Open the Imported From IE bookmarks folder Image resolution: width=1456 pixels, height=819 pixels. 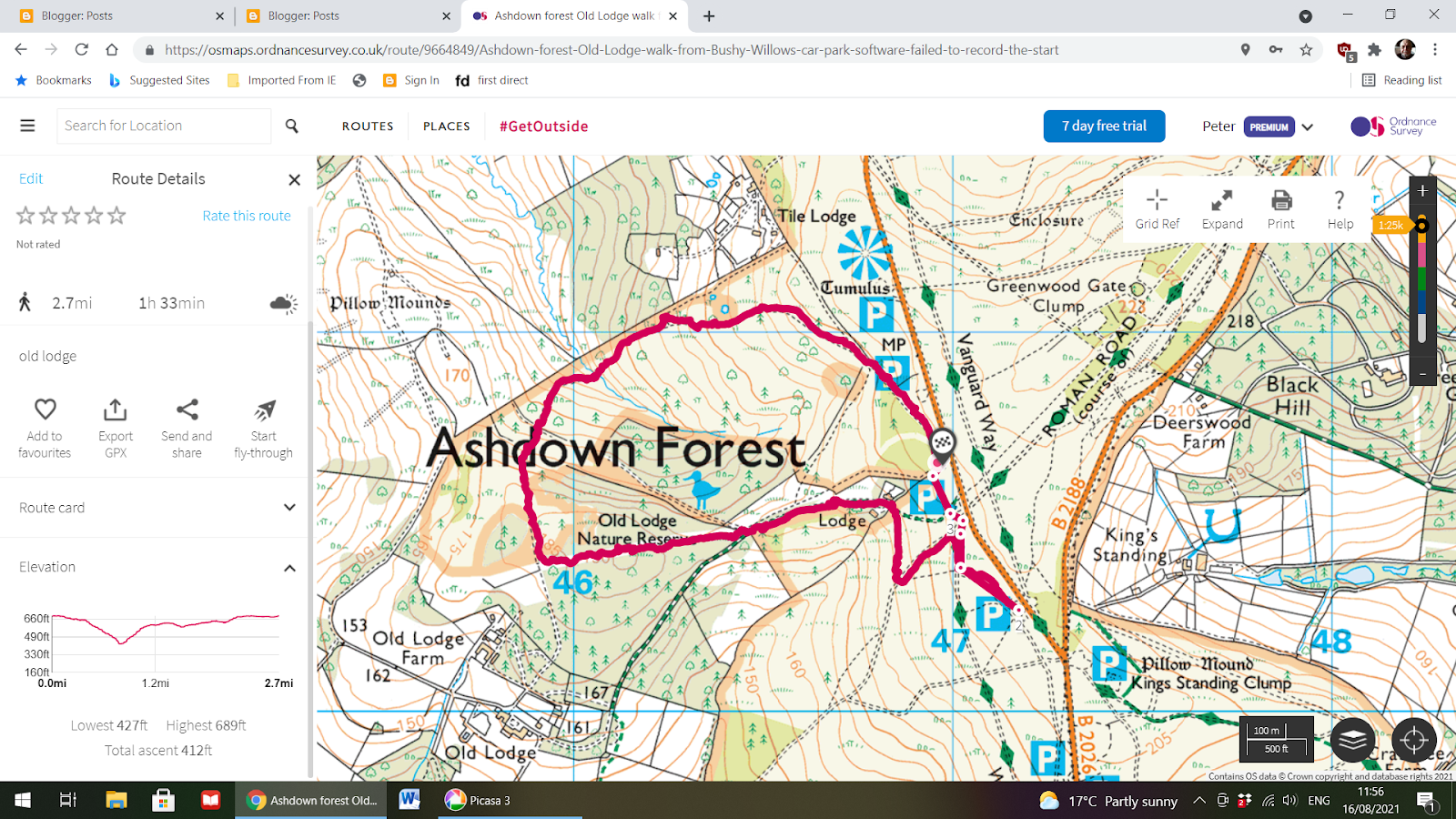(x=282, y=80)
